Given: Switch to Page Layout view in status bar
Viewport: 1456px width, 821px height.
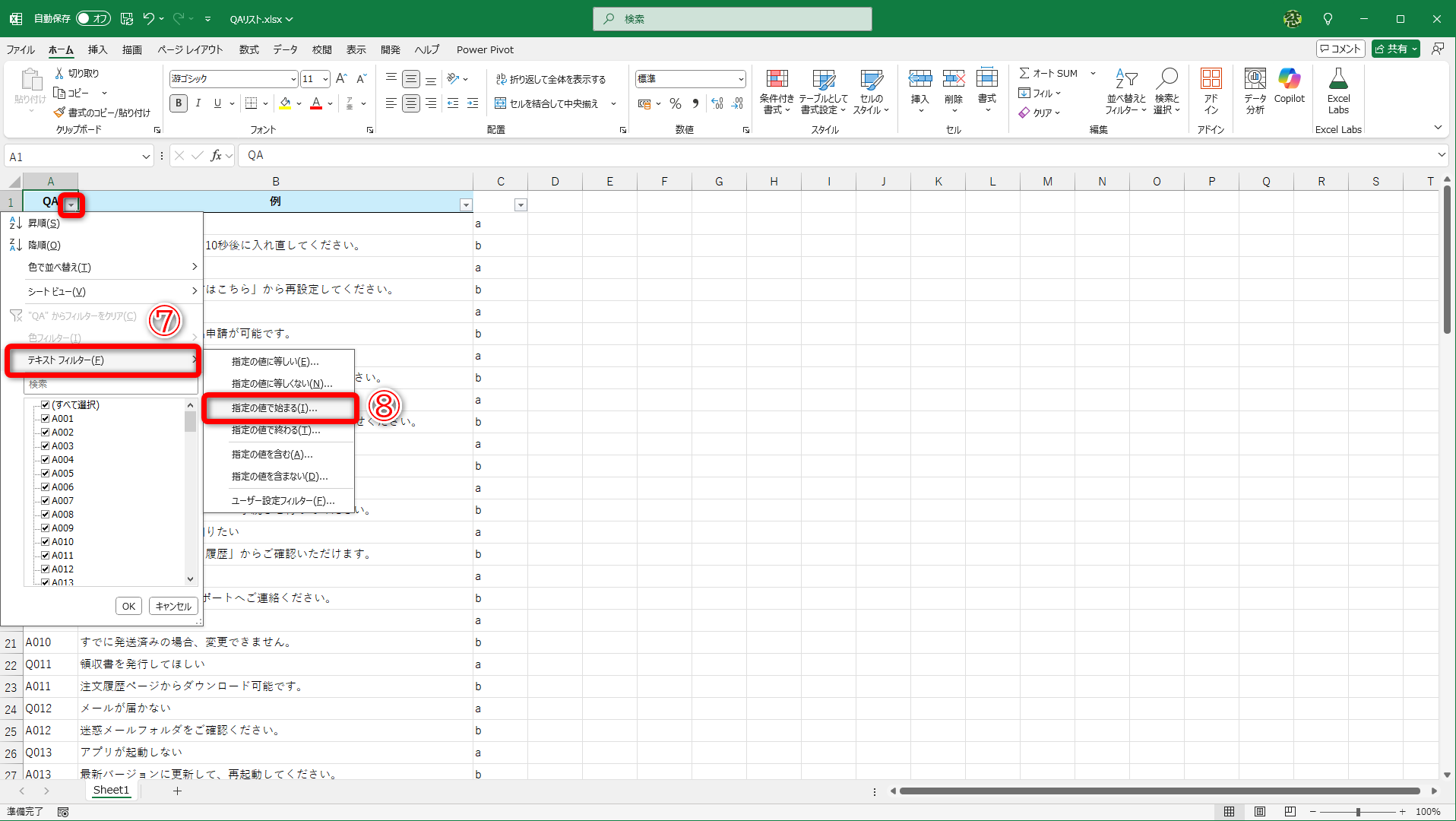Looking at the screenshot, I should tap(1259, 812).
